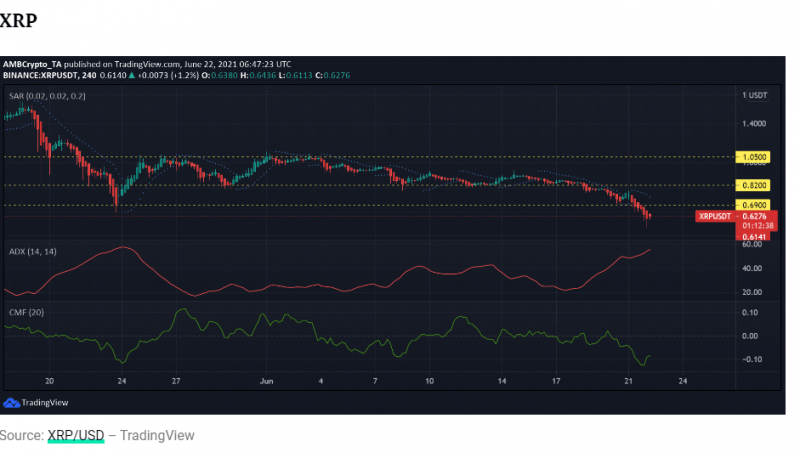Click the 1.0500 price level label
800x458 pixels.
pyautogui.click(x=753, y=157)
